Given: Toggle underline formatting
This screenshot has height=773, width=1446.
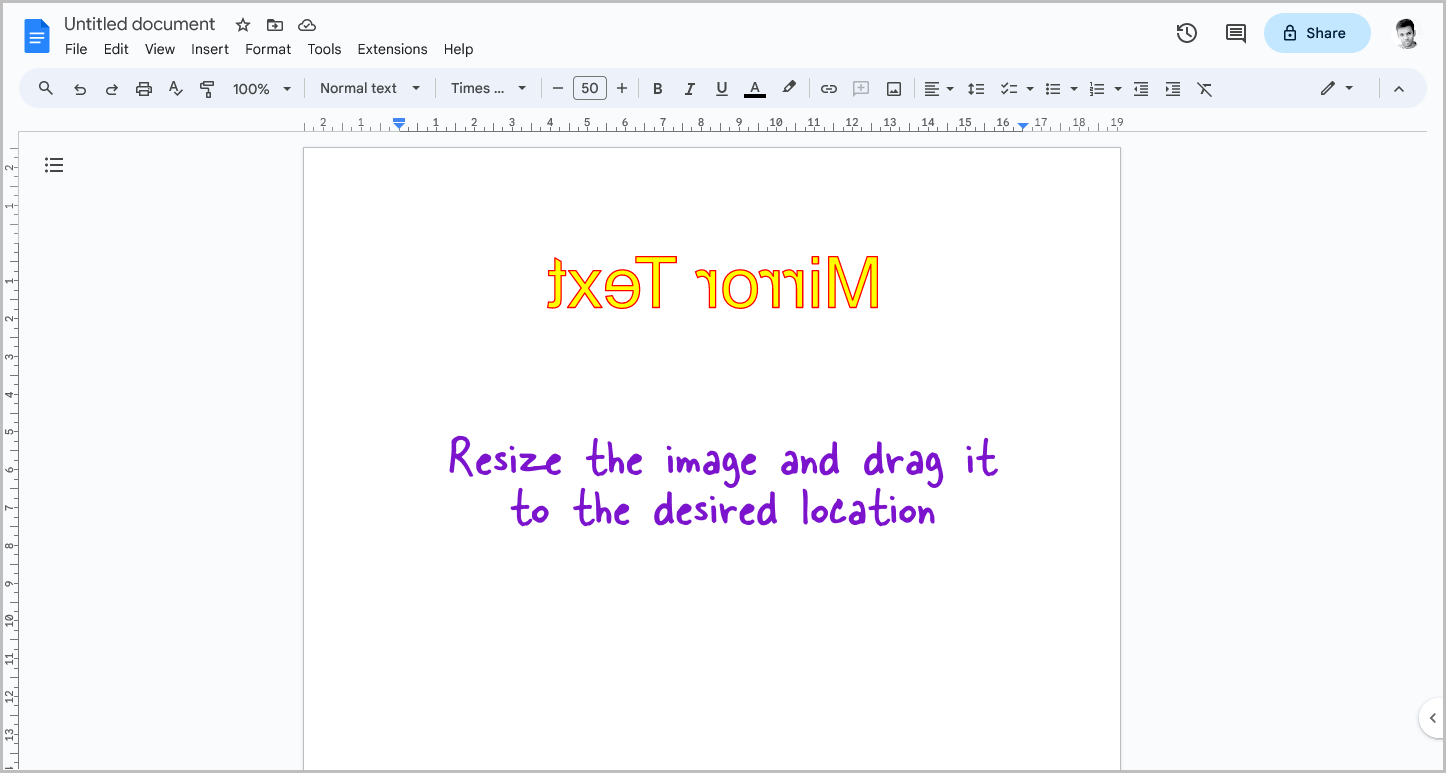Looking at the screenshot, I should [x=722, y=88].
